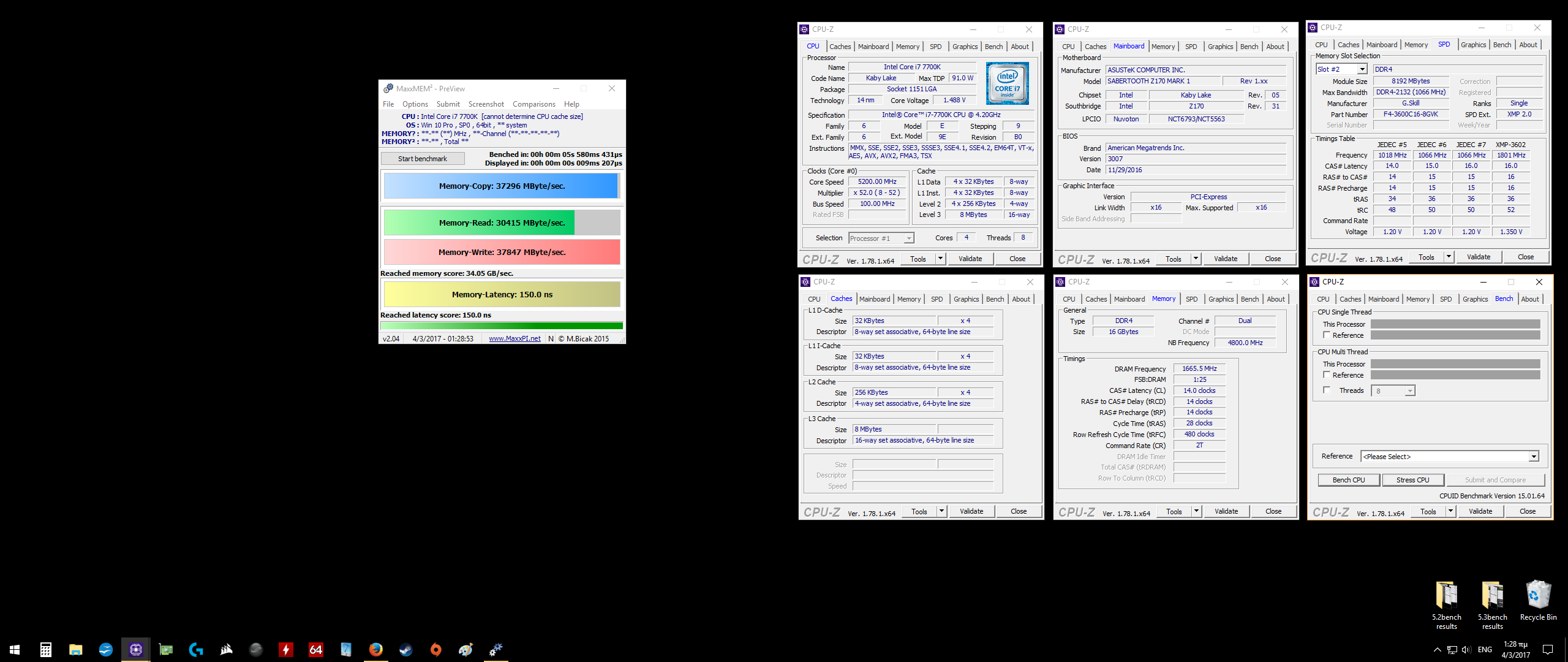Click the blue notebook taskbar icon

coord(346,650)
